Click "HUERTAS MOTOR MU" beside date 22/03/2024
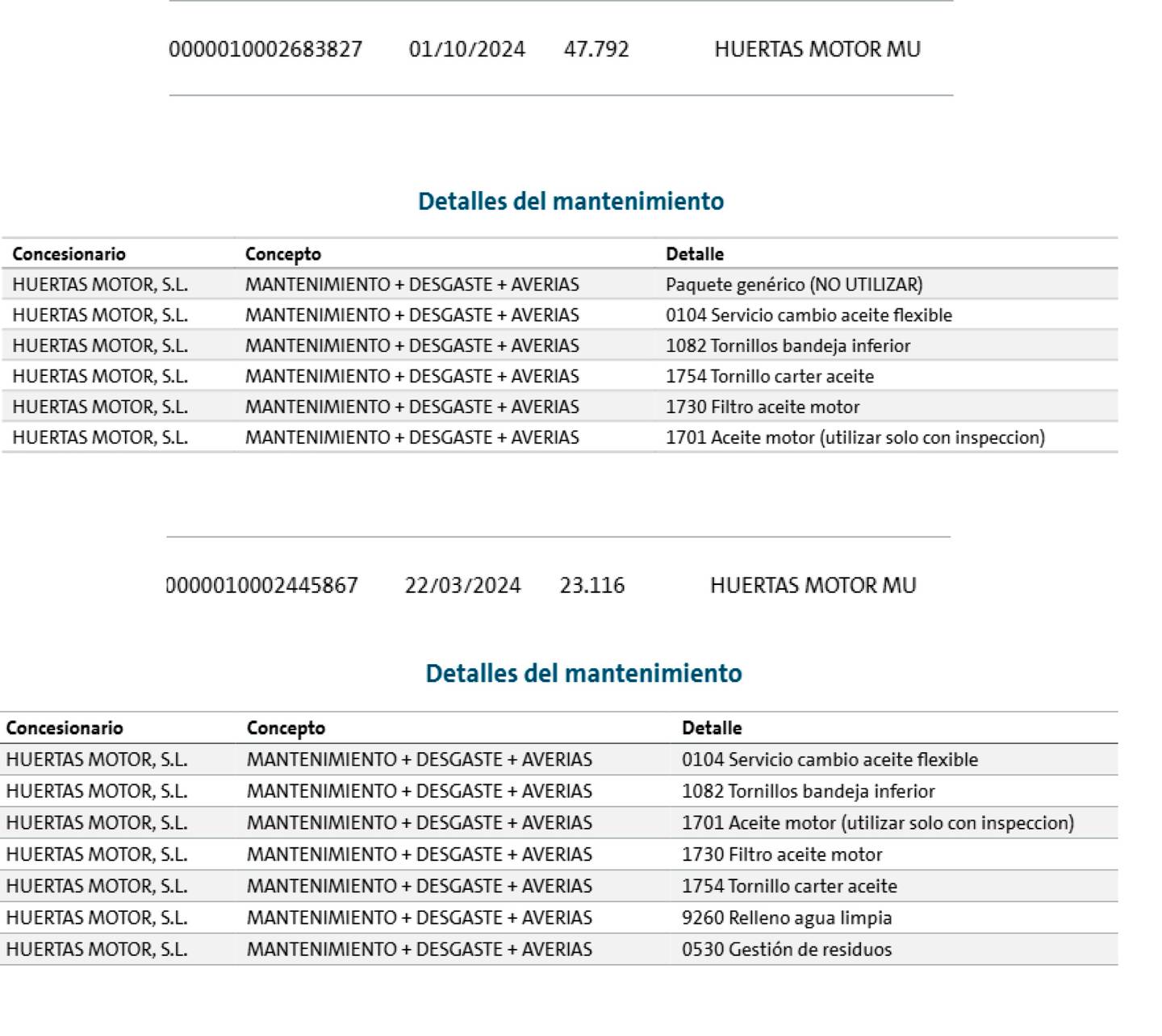 coord(813,585)
